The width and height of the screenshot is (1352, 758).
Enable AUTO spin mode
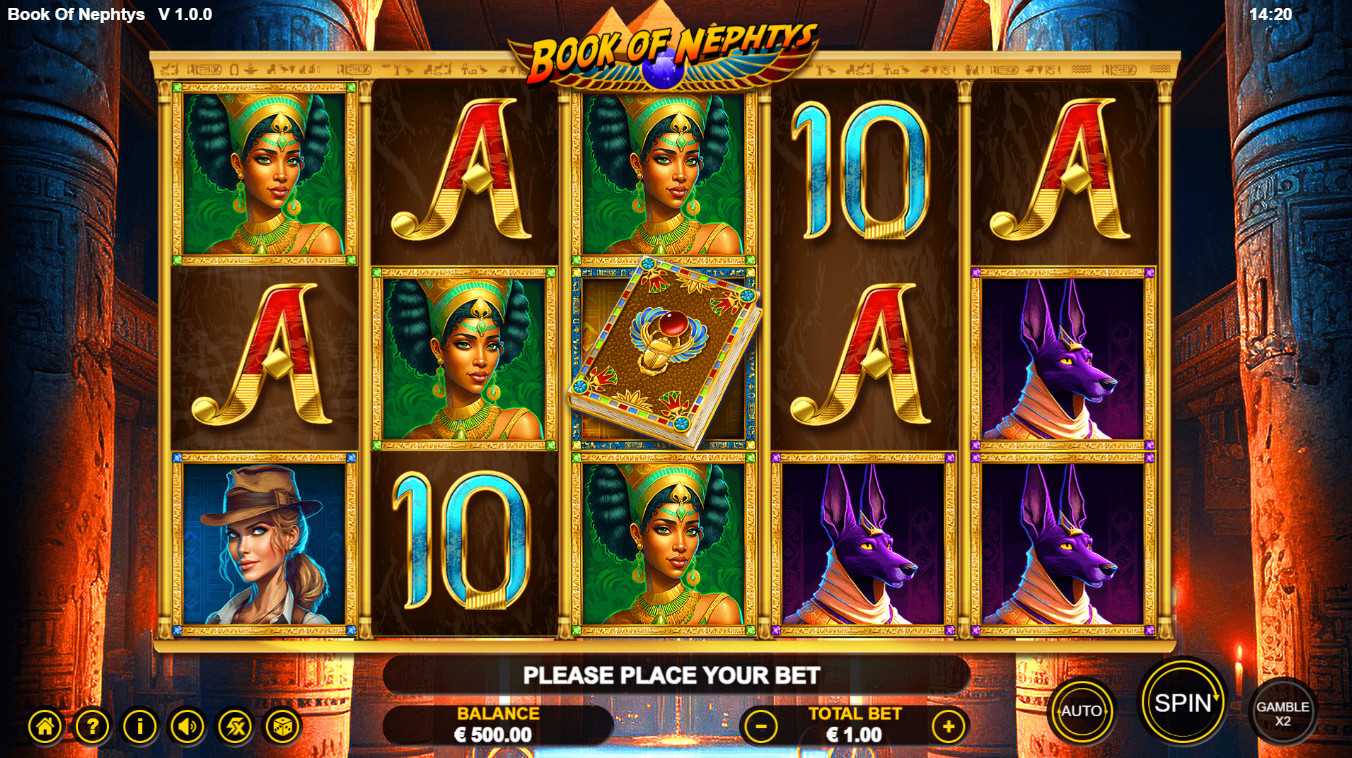[1081, 711]
